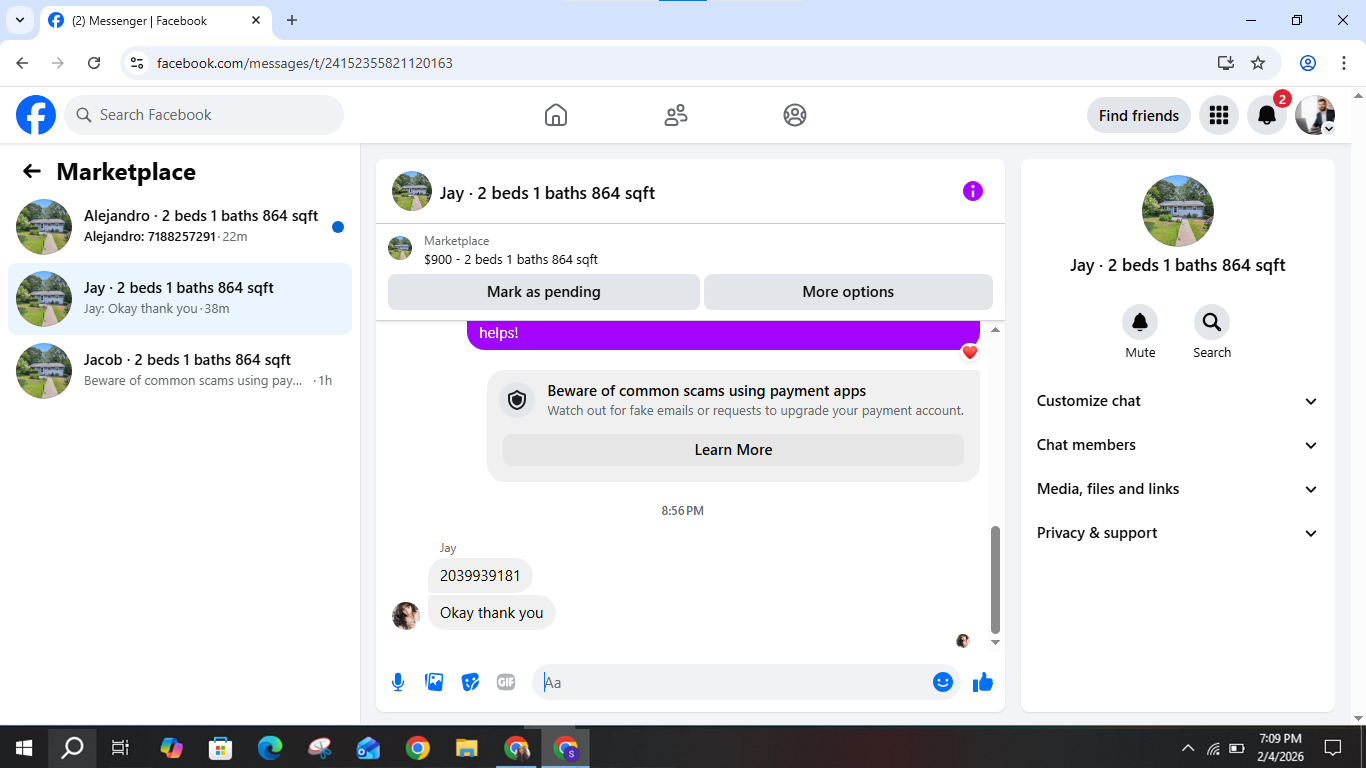Go back using the Marketplace back arrow
Viewport: 1366px width, 768px height.
(x=32, y=171)
